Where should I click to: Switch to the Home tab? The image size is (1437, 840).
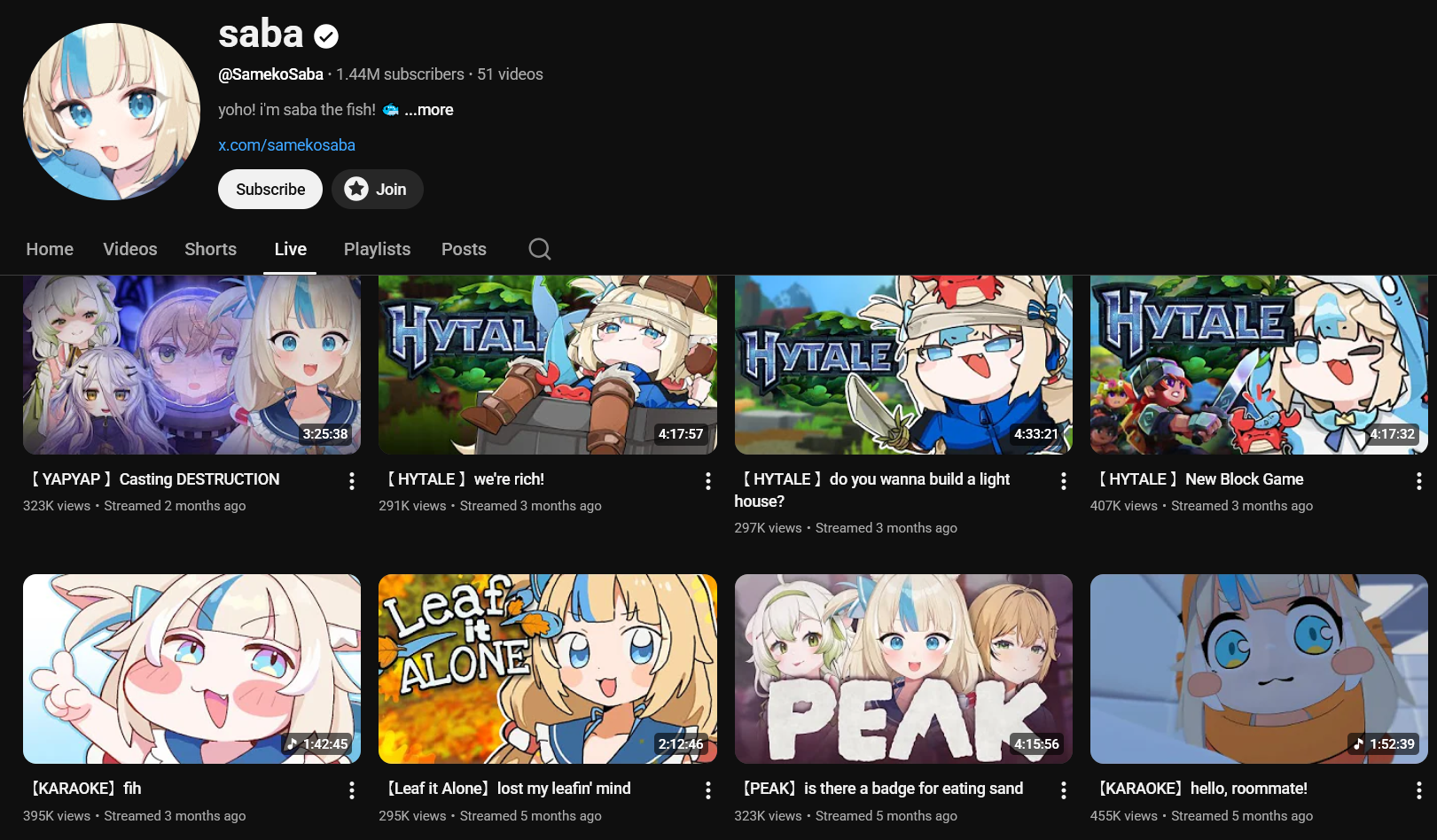[x=50, y=249]
